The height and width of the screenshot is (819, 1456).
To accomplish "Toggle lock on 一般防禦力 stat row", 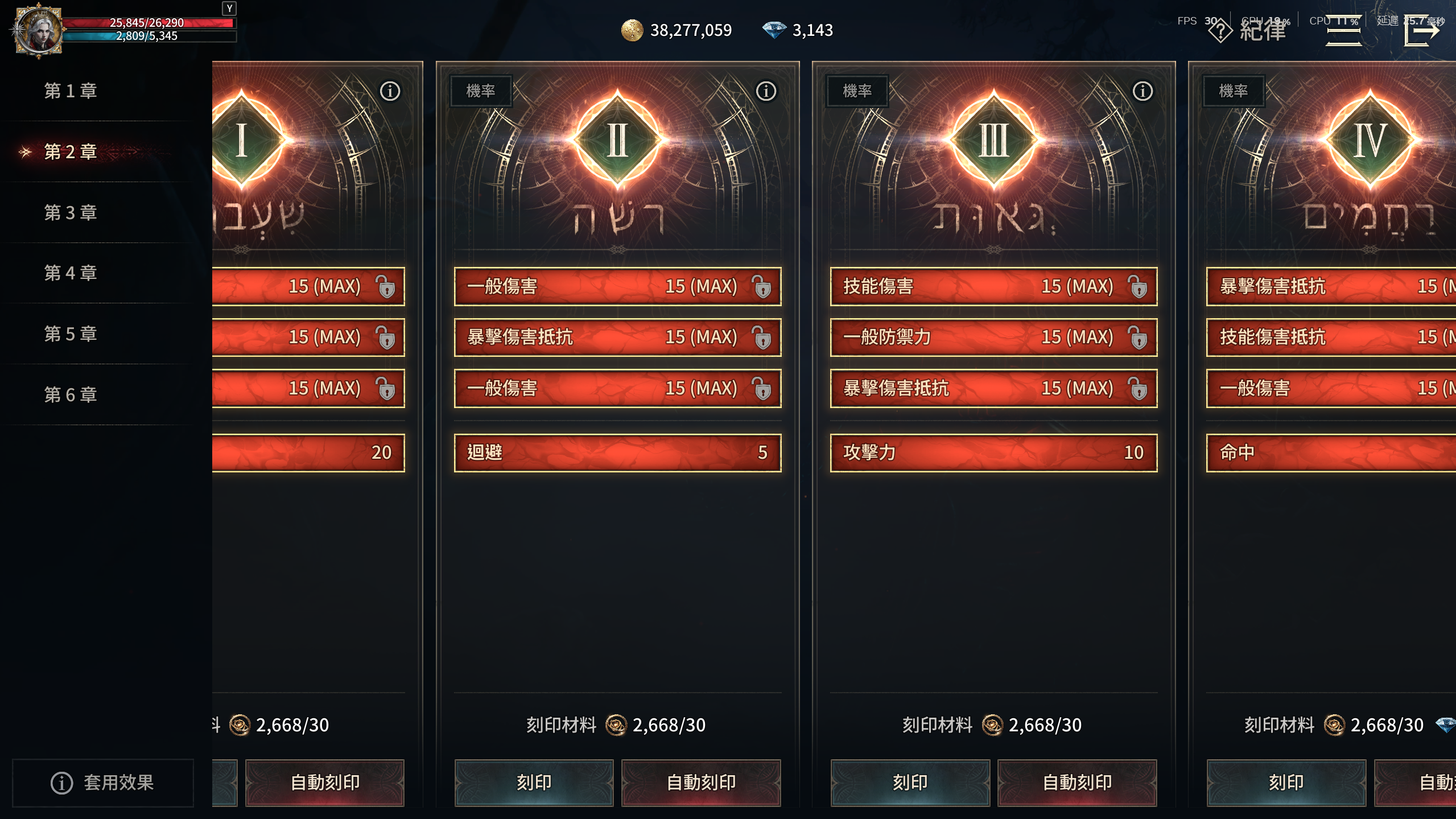I will (x=1138, y=337).
